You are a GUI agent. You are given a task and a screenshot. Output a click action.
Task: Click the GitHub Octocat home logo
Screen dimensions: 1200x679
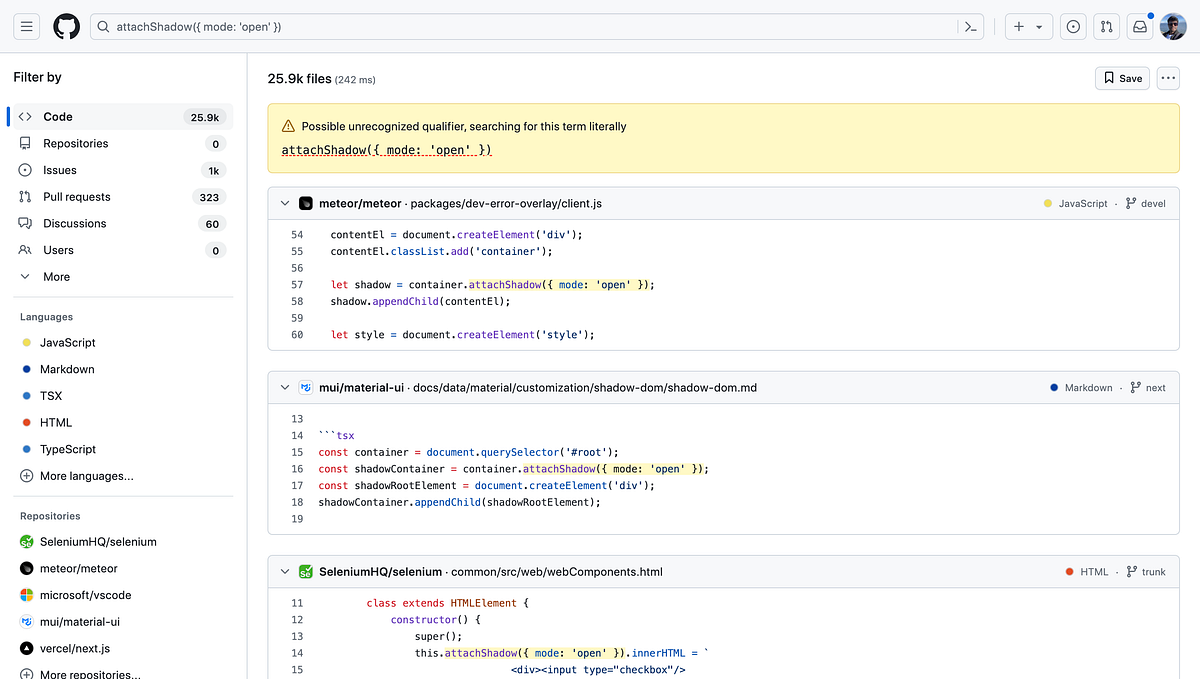66,26
